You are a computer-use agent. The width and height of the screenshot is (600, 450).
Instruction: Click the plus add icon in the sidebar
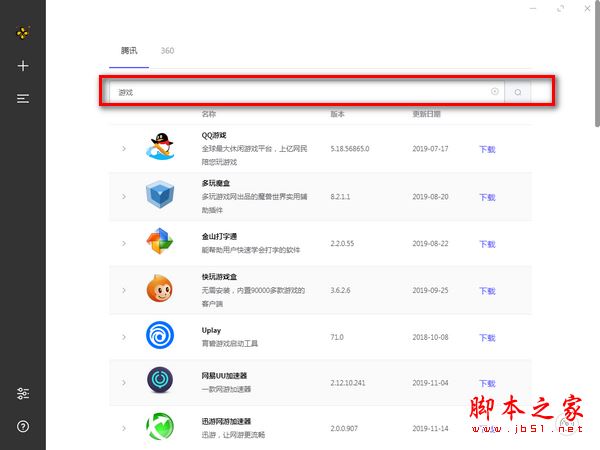coord(23,66)
